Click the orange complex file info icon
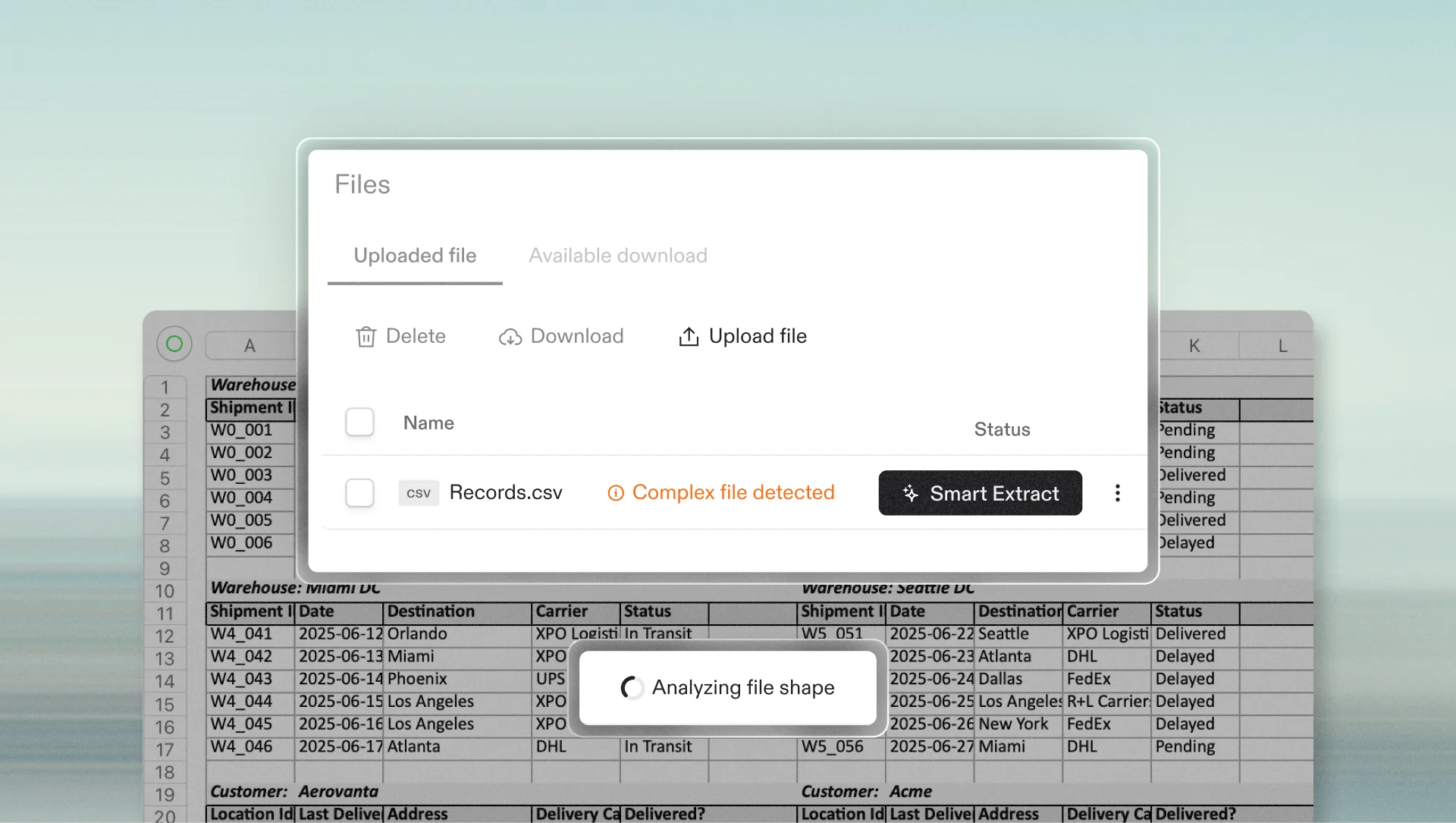 tap(616, 493)
